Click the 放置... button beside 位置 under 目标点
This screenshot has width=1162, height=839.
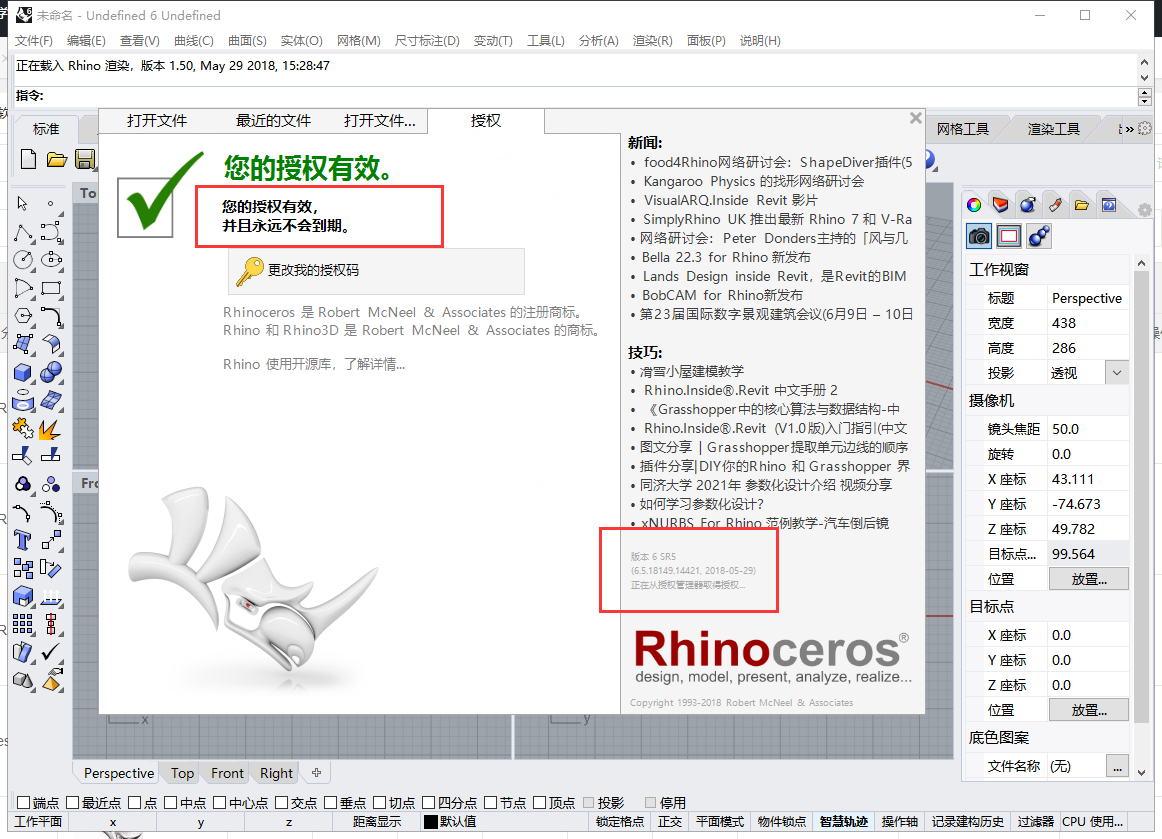[x=1089, y=710]
